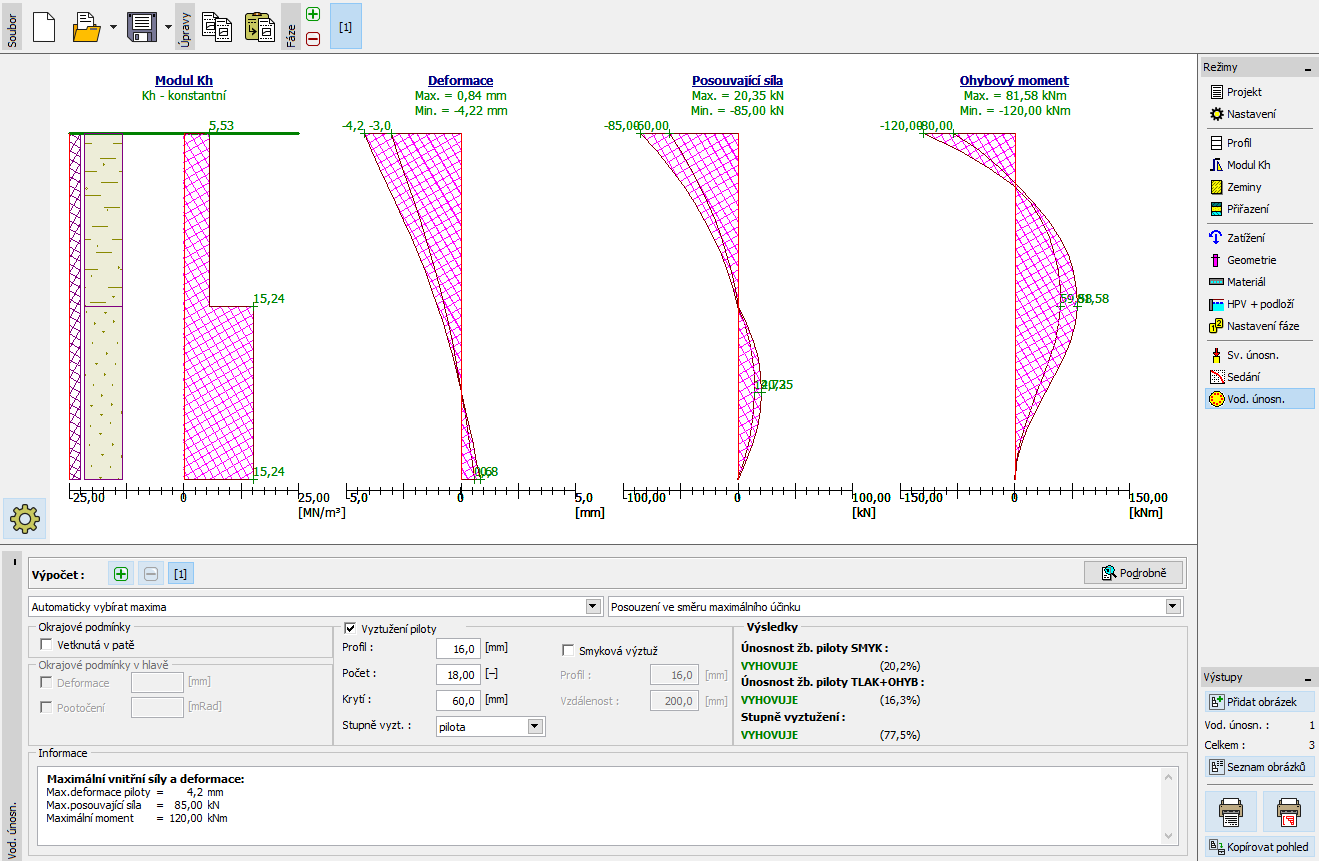Screen dimensions: 1319x861
Task: Click the Modul Kh chart title link
Action: [184, 81]
